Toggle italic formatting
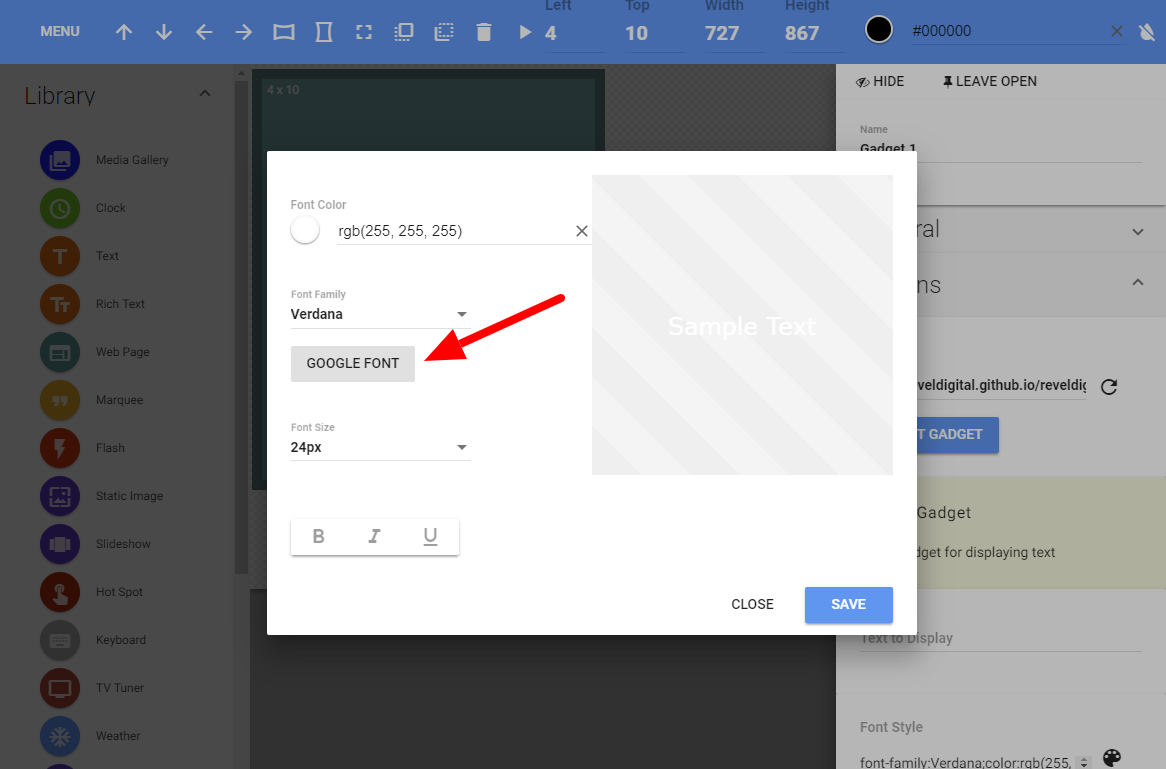 374,536
